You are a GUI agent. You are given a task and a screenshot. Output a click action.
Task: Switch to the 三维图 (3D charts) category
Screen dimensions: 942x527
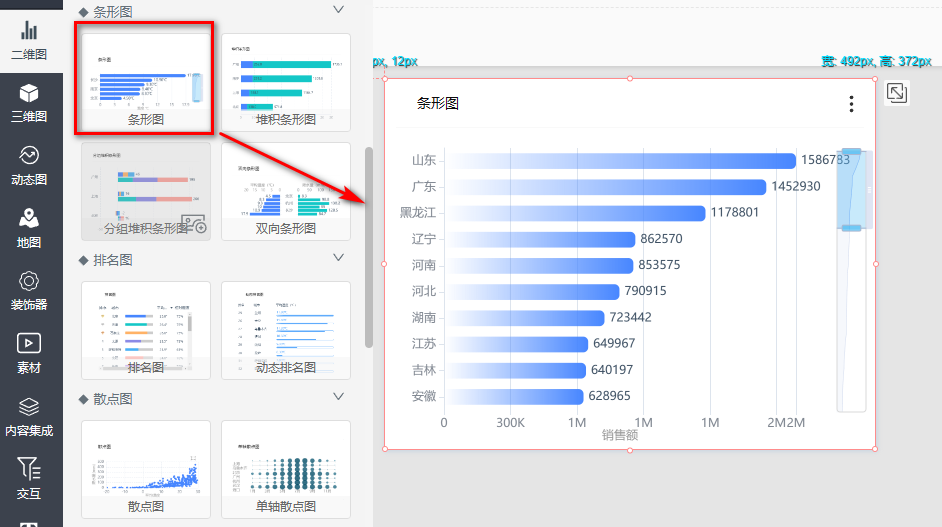coord(29,102)
